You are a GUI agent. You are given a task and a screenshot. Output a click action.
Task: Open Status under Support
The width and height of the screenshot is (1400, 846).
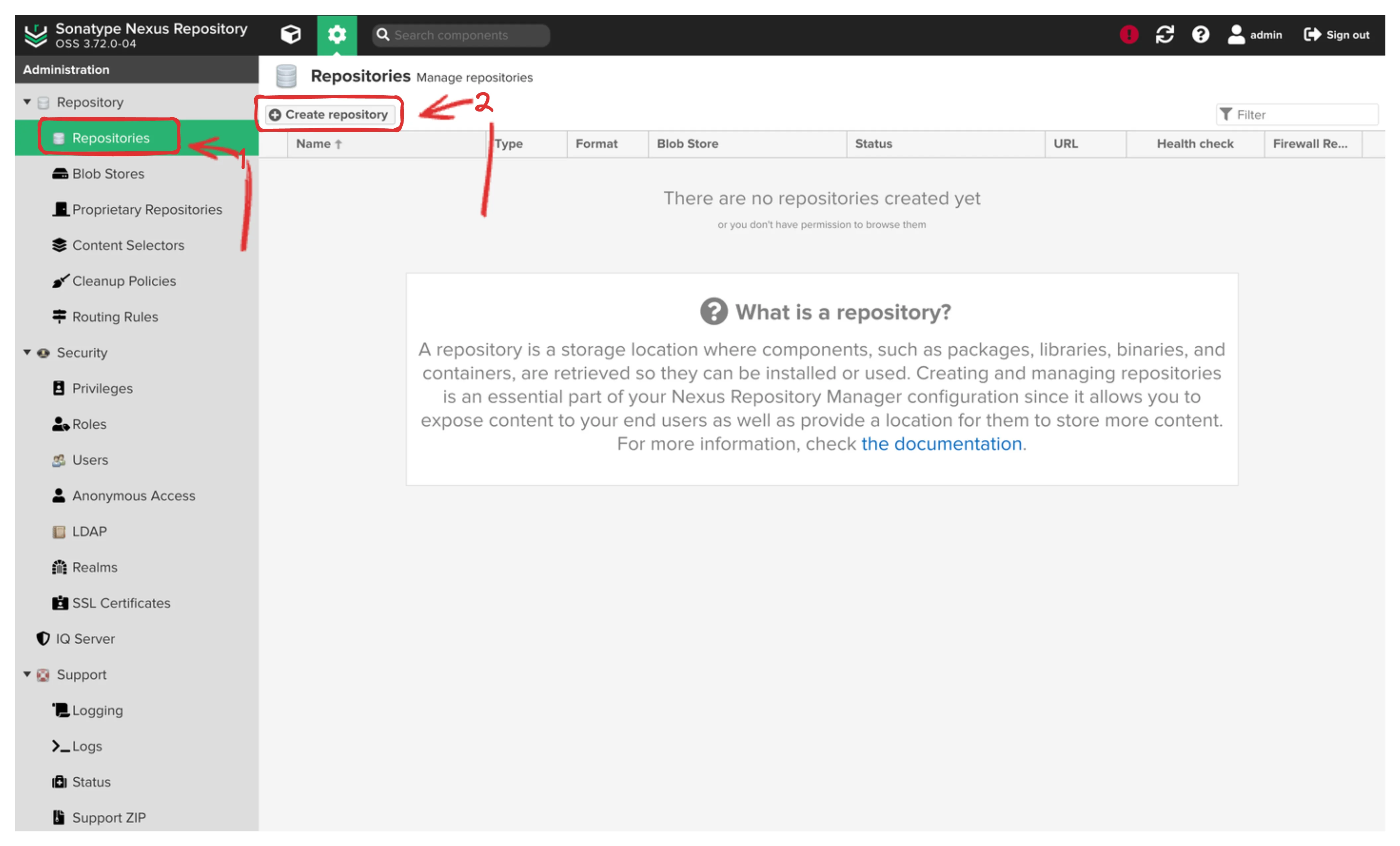pos(136,782)
